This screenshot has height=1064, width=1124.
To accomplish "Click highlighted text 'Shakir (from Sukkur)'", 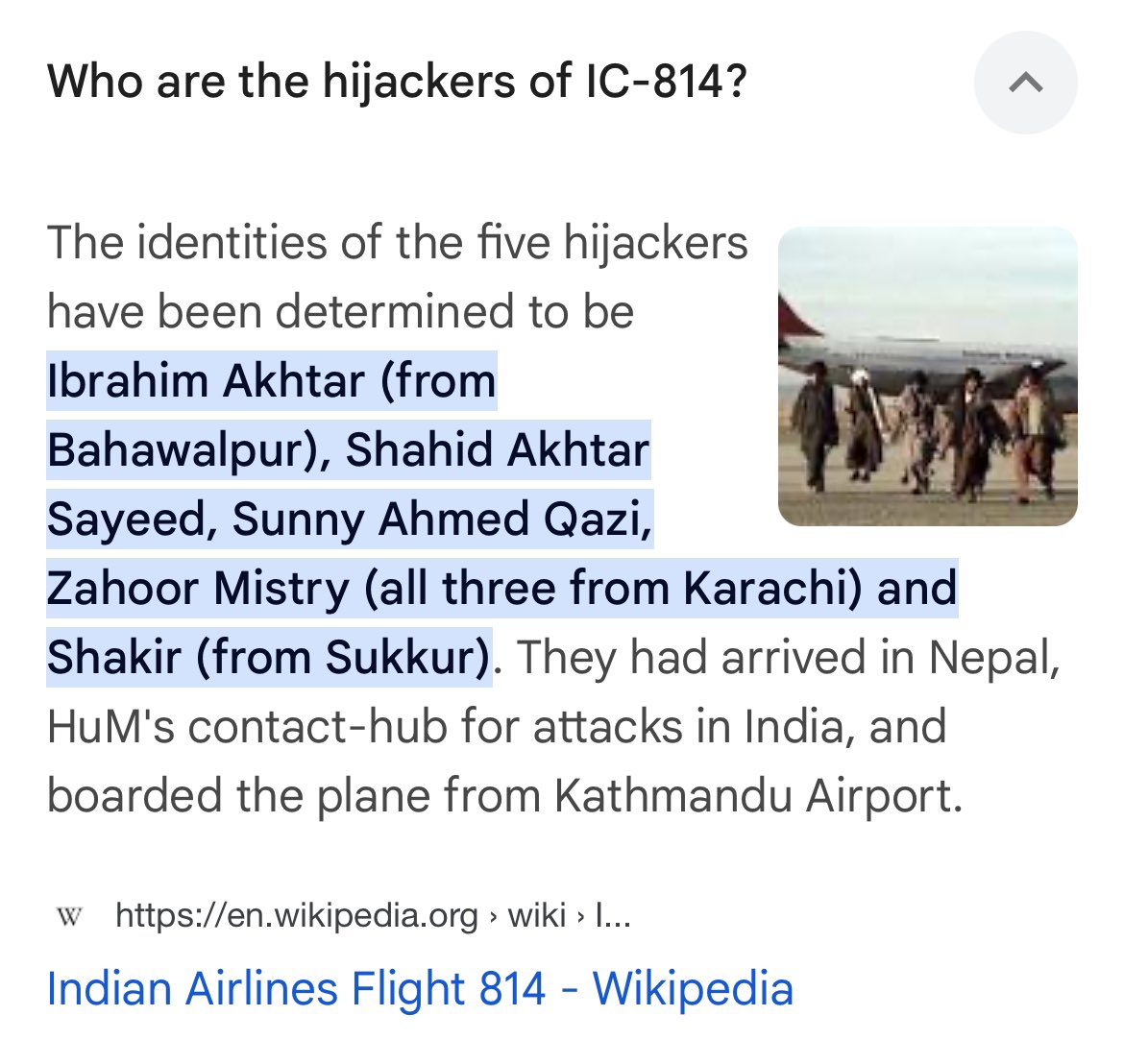I will (x=269, y=657).
